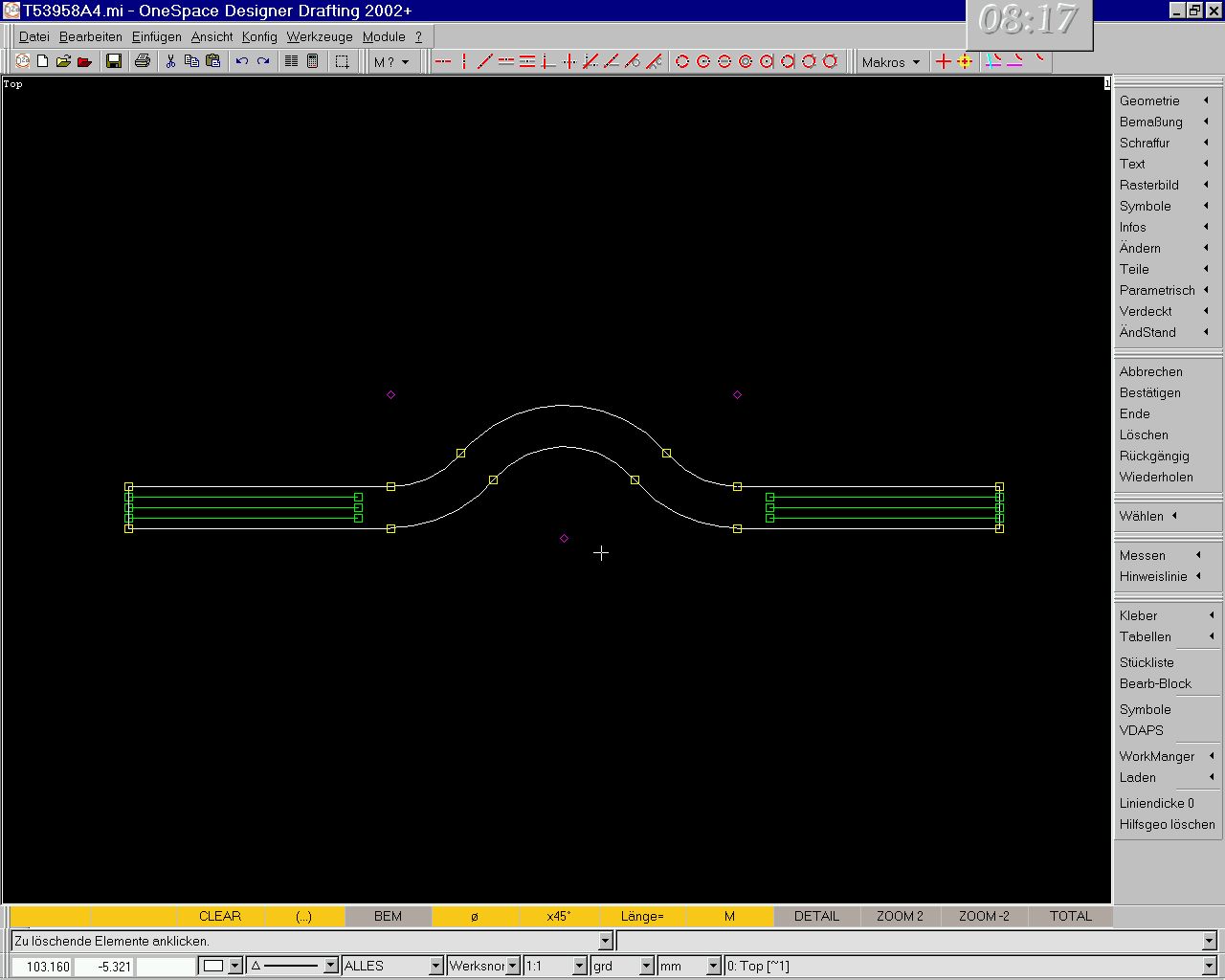This screenshot has width=1225, height=980.
Task: Open the Ansicht menu
Action: pyautogui.click(x=212, y=36)
